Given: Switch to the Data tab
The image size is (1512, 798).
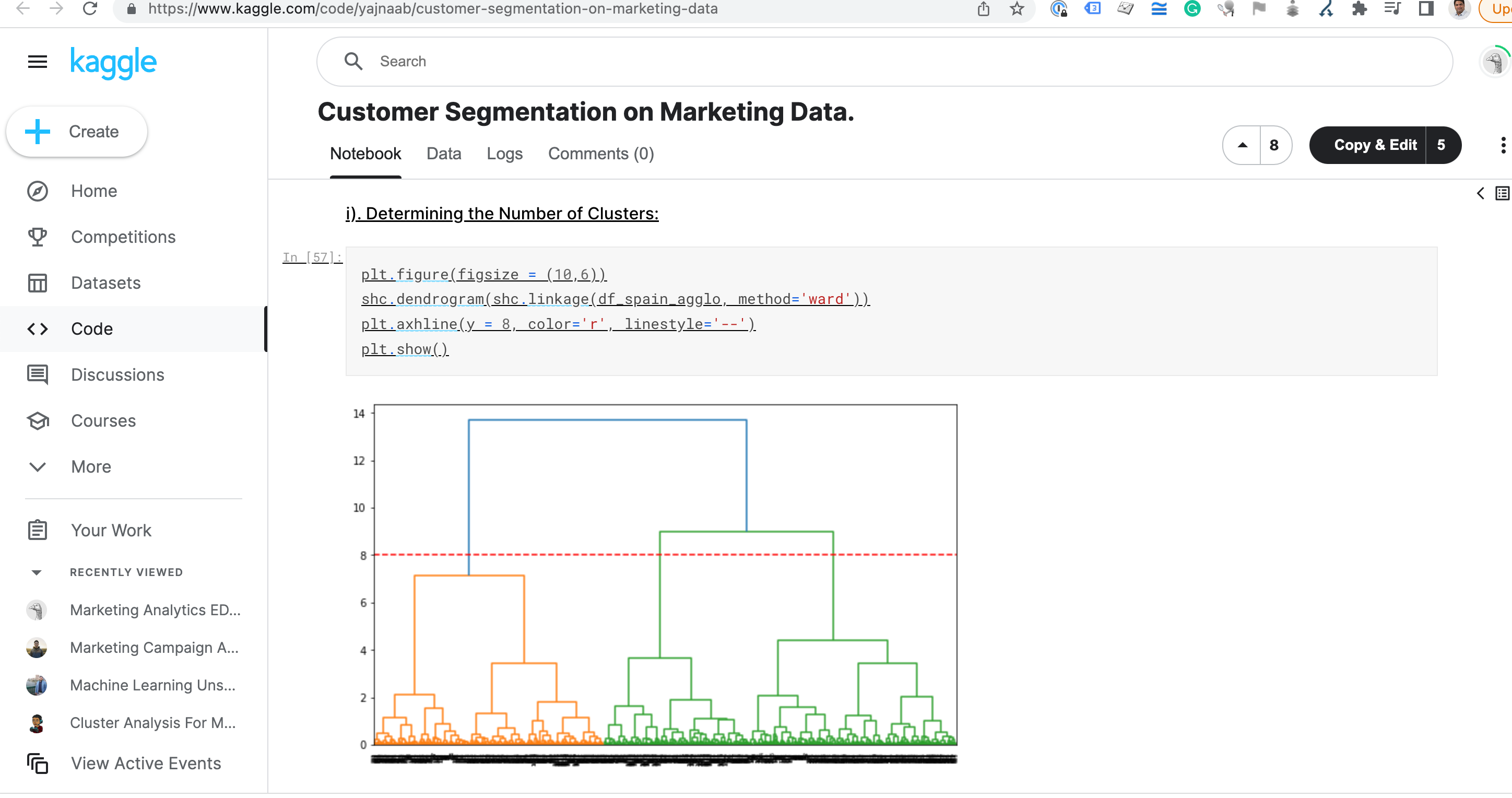Looking at the screenshot, I should tap(444, 154).
